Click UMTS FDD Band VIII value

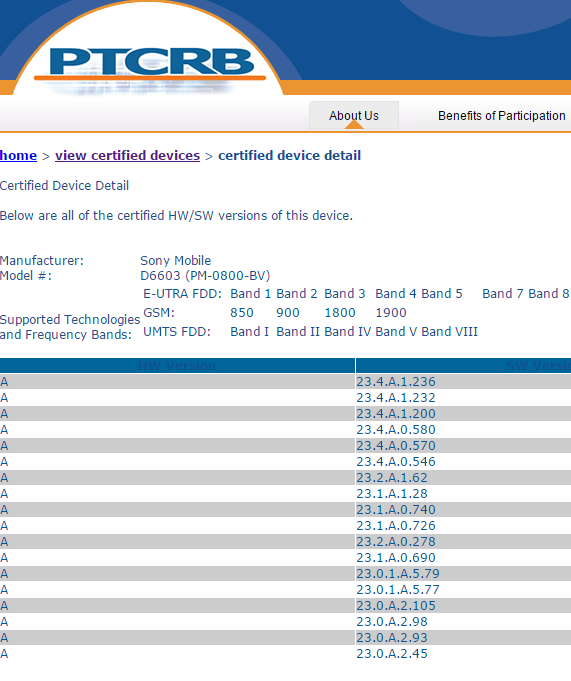(x=449, y=332)
